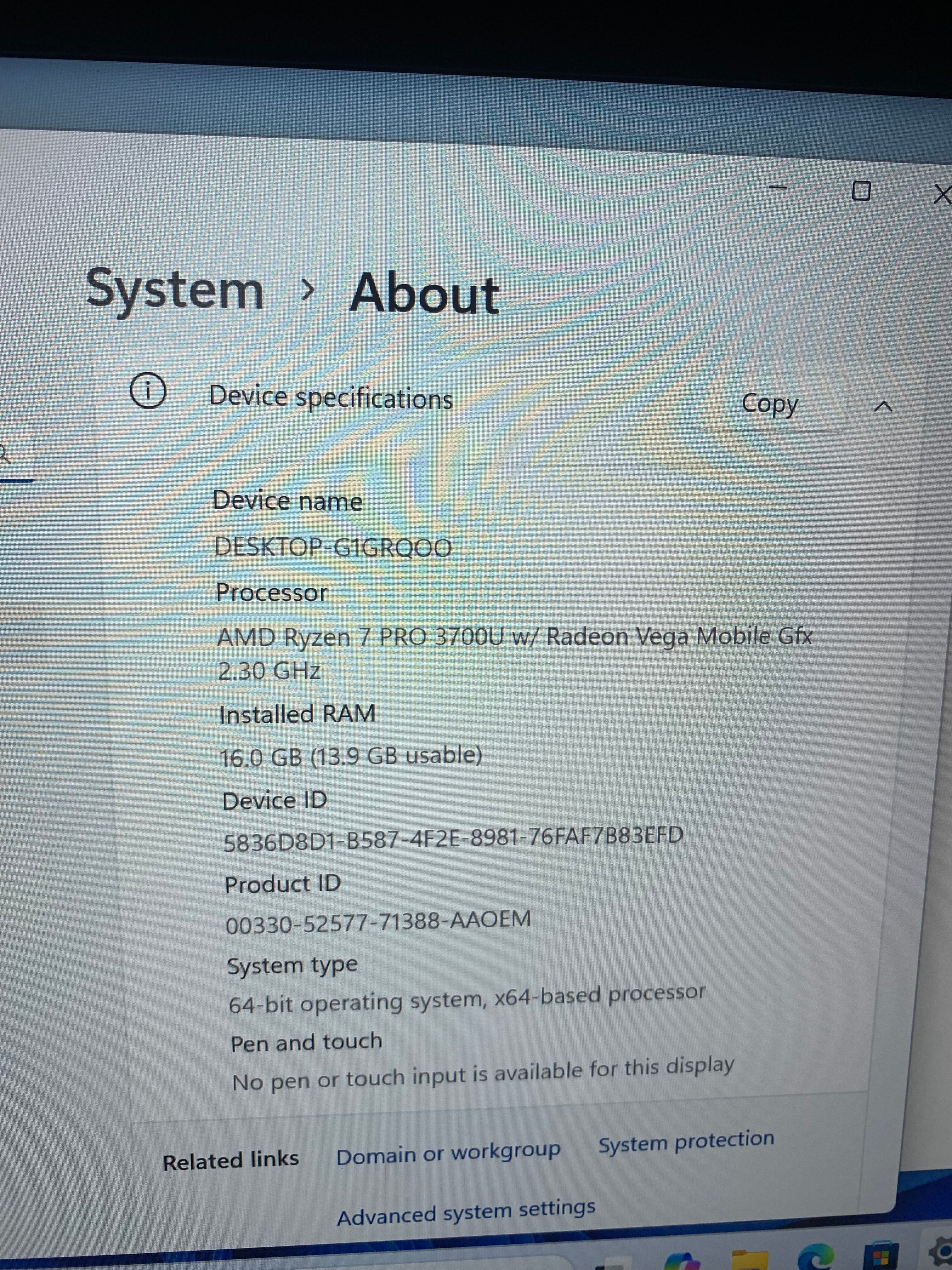Open Microsoft Store from the taskbar
952x1270 pixels.
[x=882, y=1256]
